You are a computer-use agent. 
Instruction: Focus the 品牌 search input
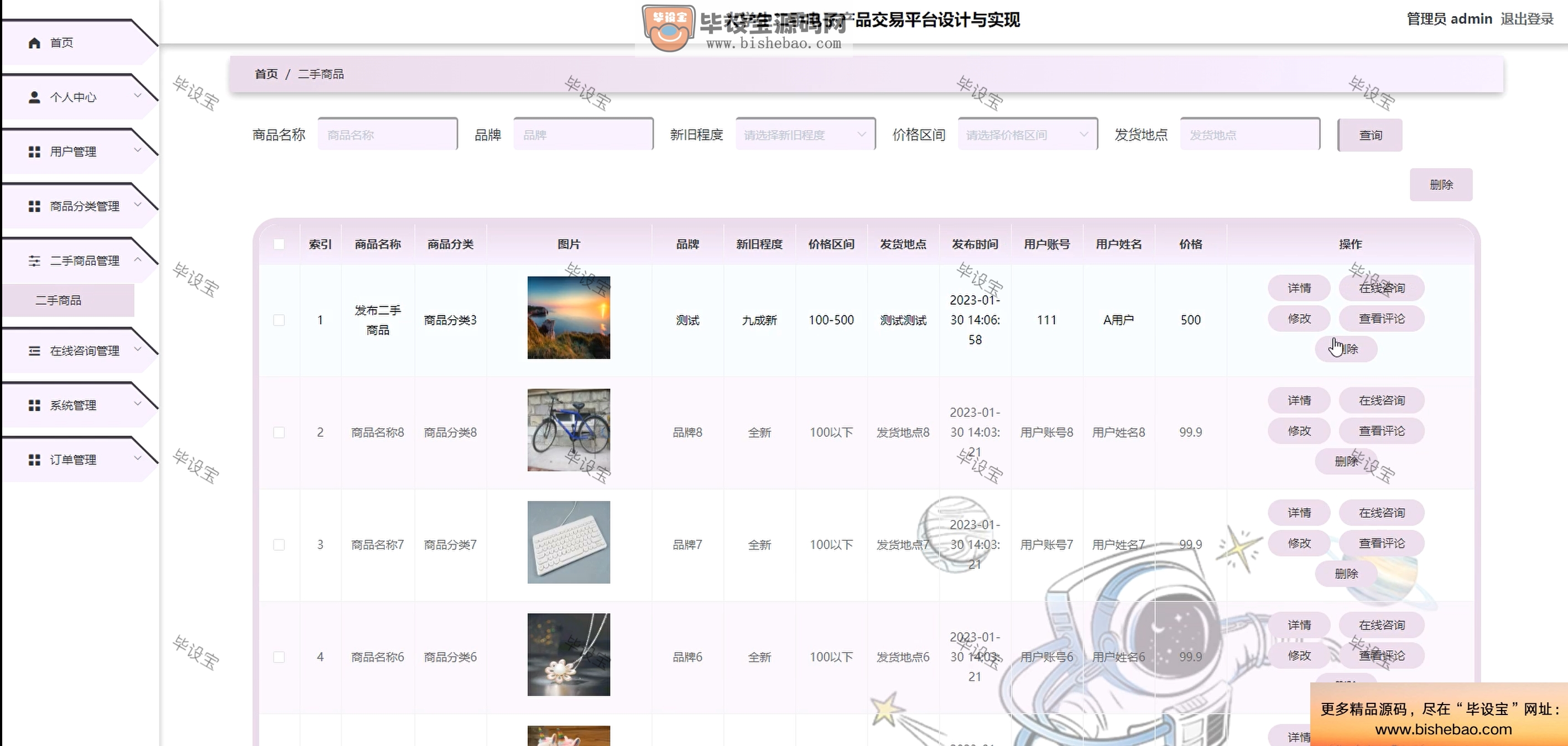[583, 134]
